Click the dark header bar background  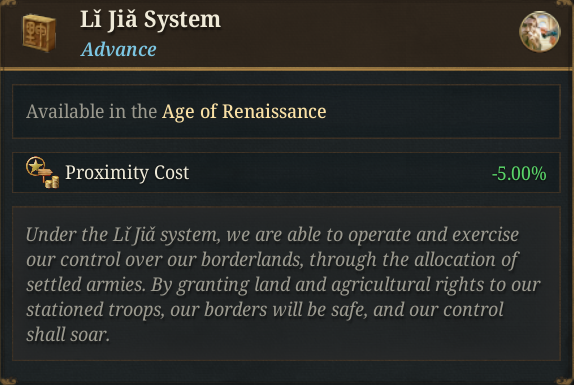(x=366, y=33)
